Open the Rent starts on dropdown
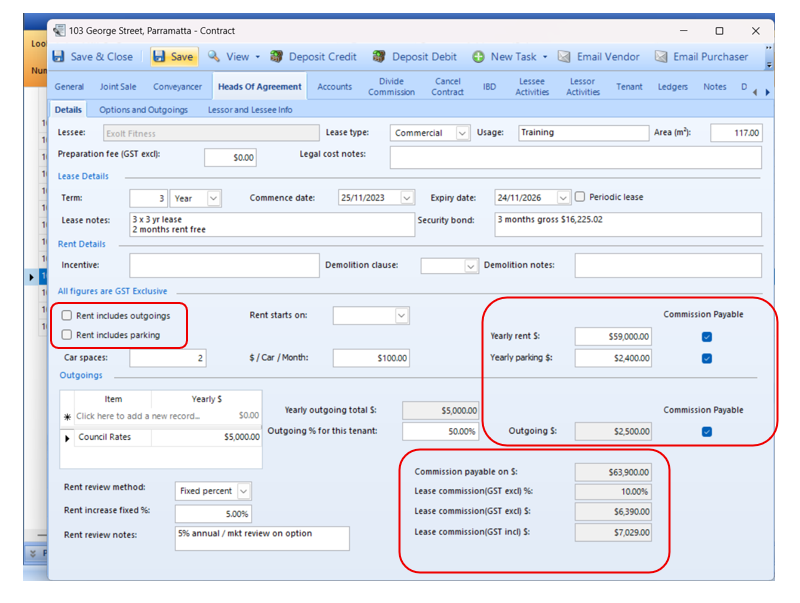The width and height of the screenshot is (800, 603). point(402,315)
